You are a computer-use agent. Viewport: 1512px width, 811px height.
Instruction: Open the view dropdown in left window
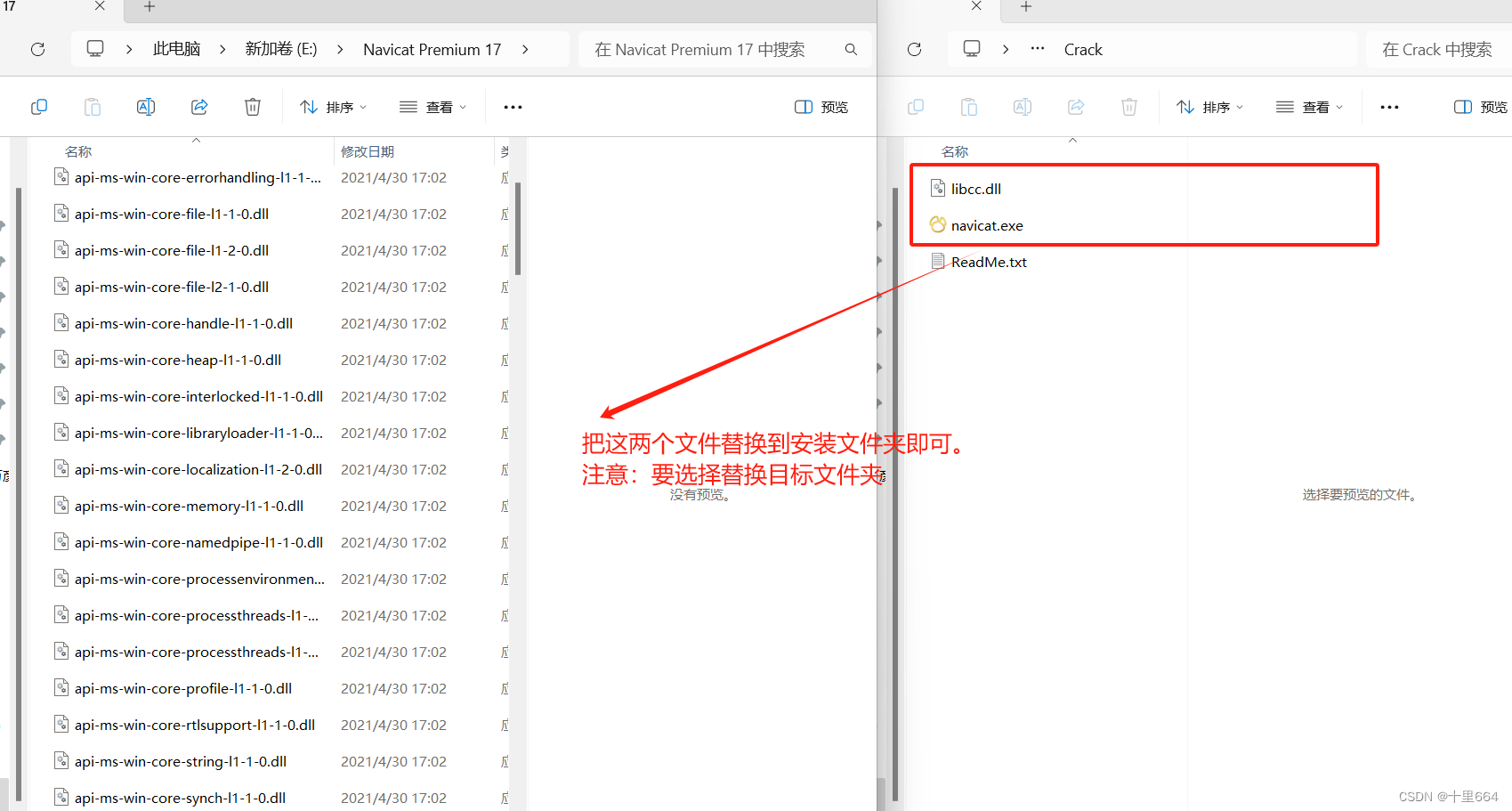[x=433, y=107]
